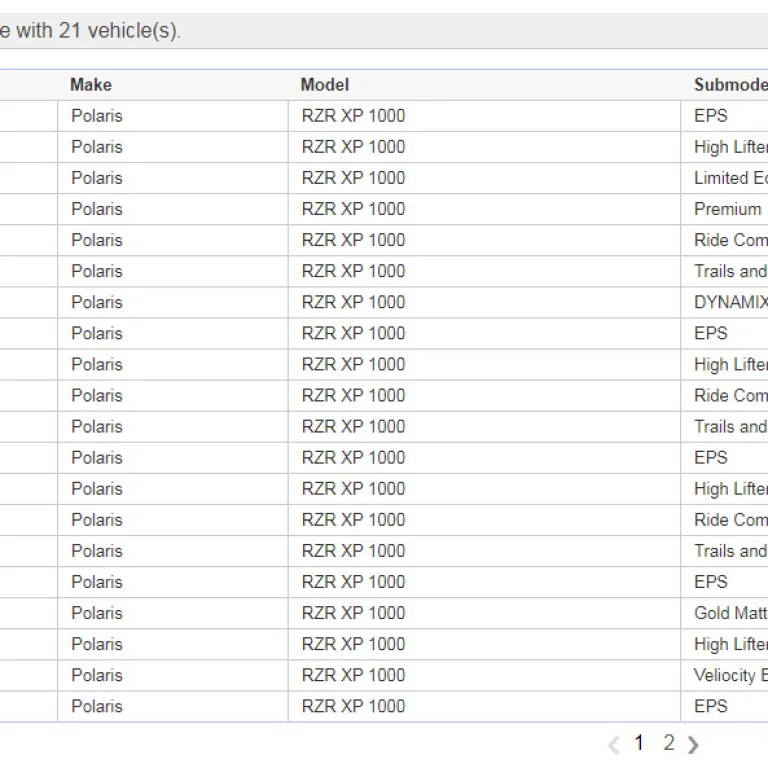Click Polaris in the Velocity row
The image size is (768, 768).
97,675
